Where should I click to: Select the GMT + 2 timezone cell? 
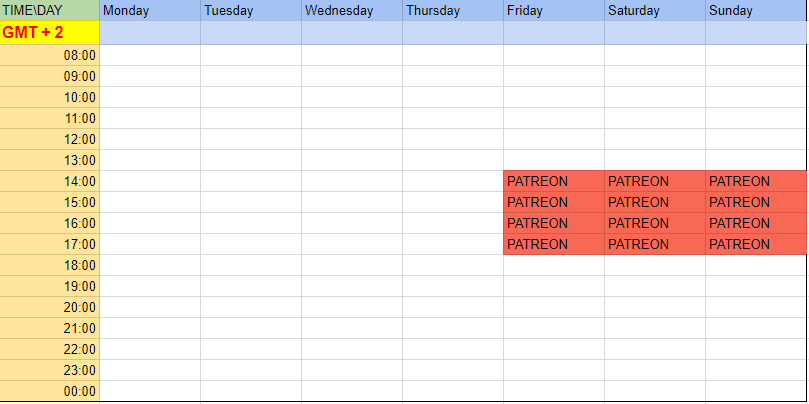point(50,32)
